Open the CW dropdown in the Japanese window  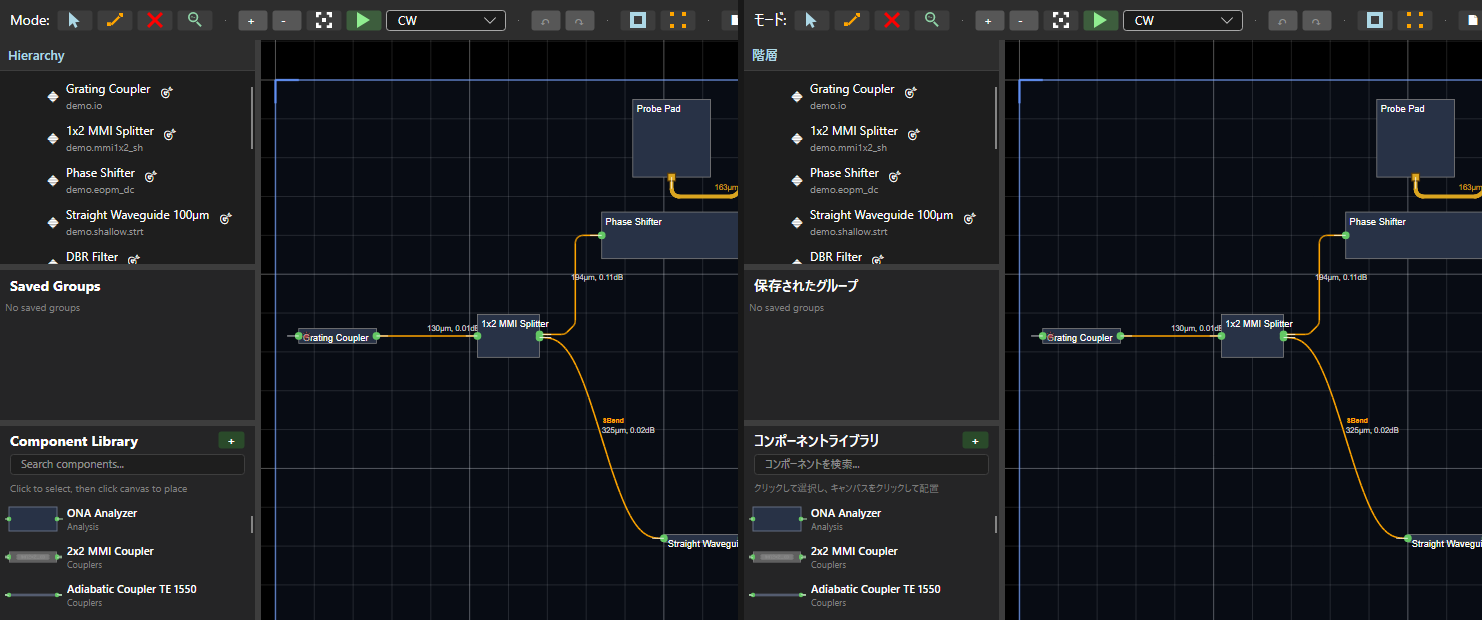(x=1183, y=20)
